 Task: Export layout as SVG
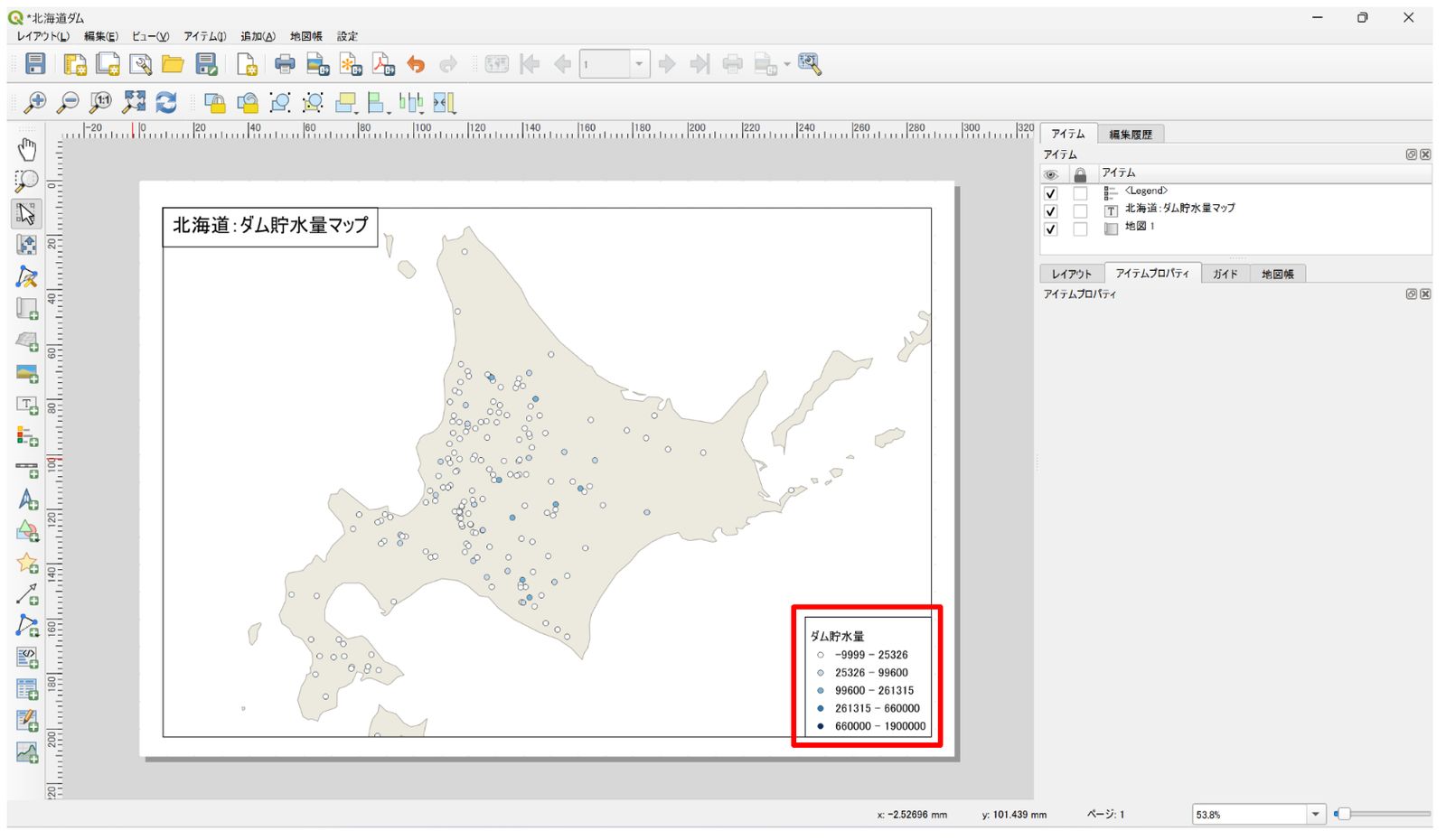[x=350, y=63]
